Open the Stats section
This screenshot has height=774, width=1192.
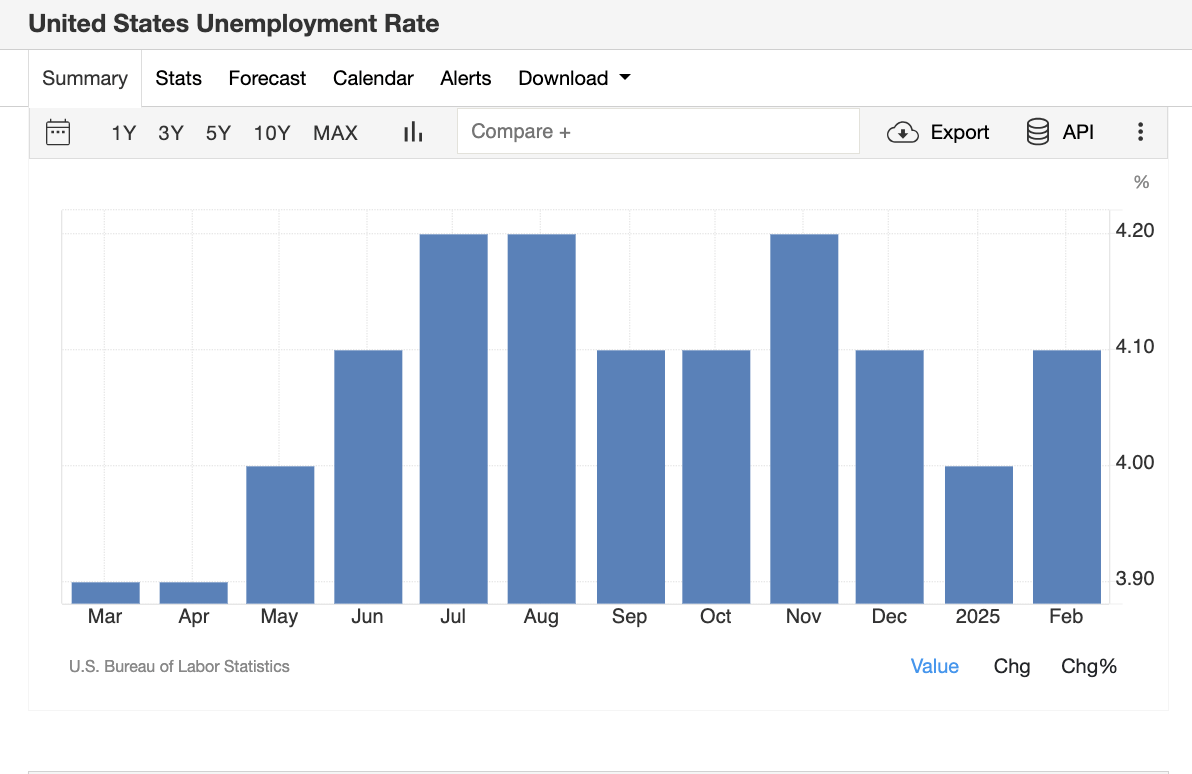[x=178, y=78]
